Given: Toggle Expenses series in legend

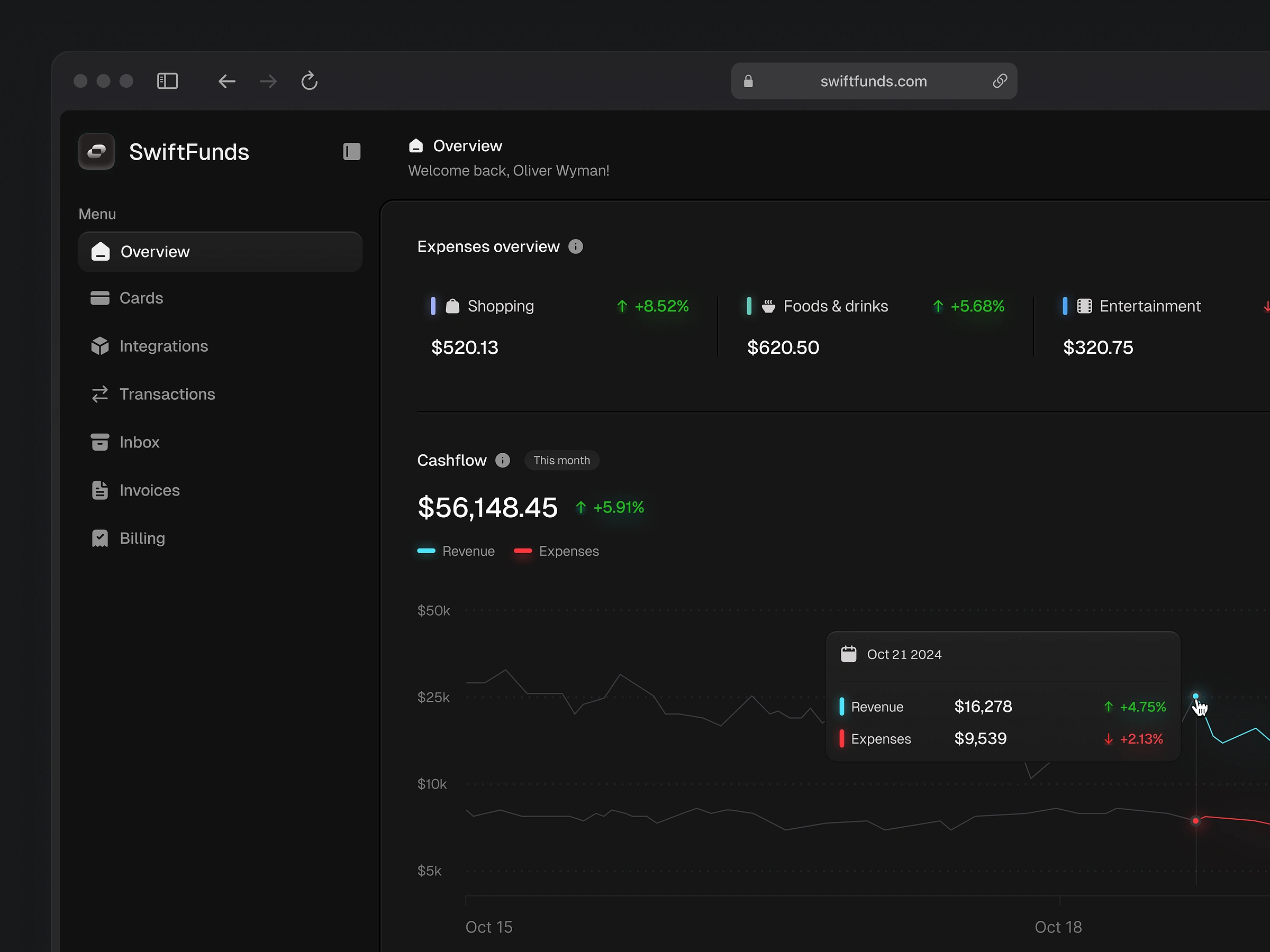Looking at the screenshot, I should pos(556,551).
